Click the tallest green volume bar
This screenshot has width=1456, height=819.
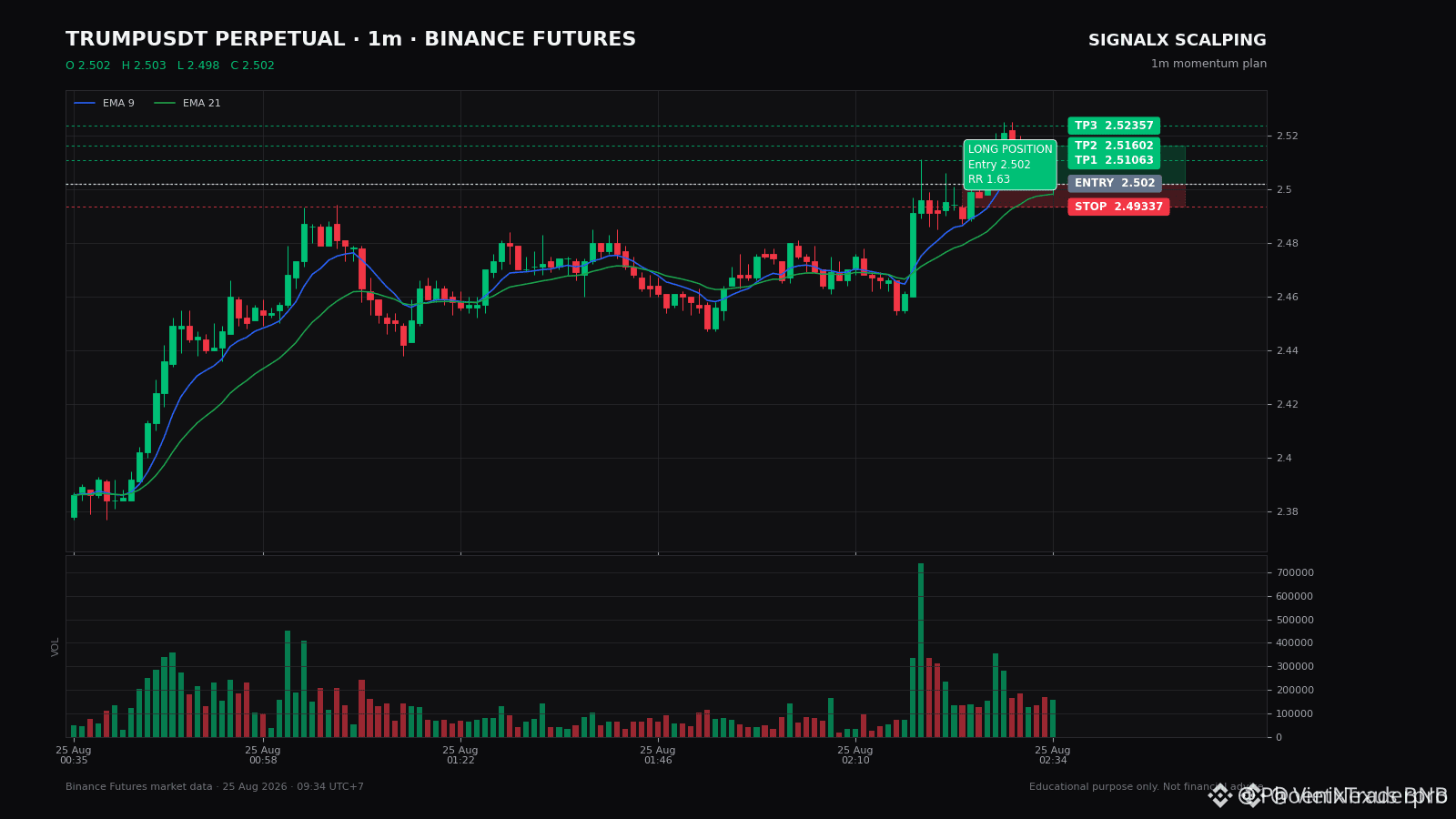point(921,650)
